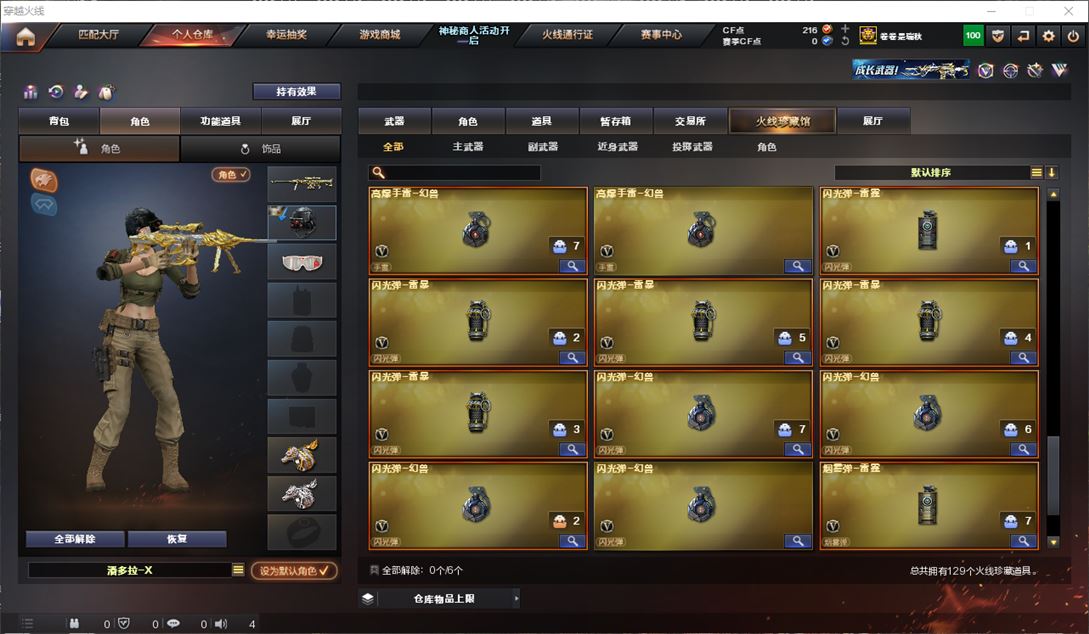Expand the 仓库物品上限 arrow

pos(516,598)
